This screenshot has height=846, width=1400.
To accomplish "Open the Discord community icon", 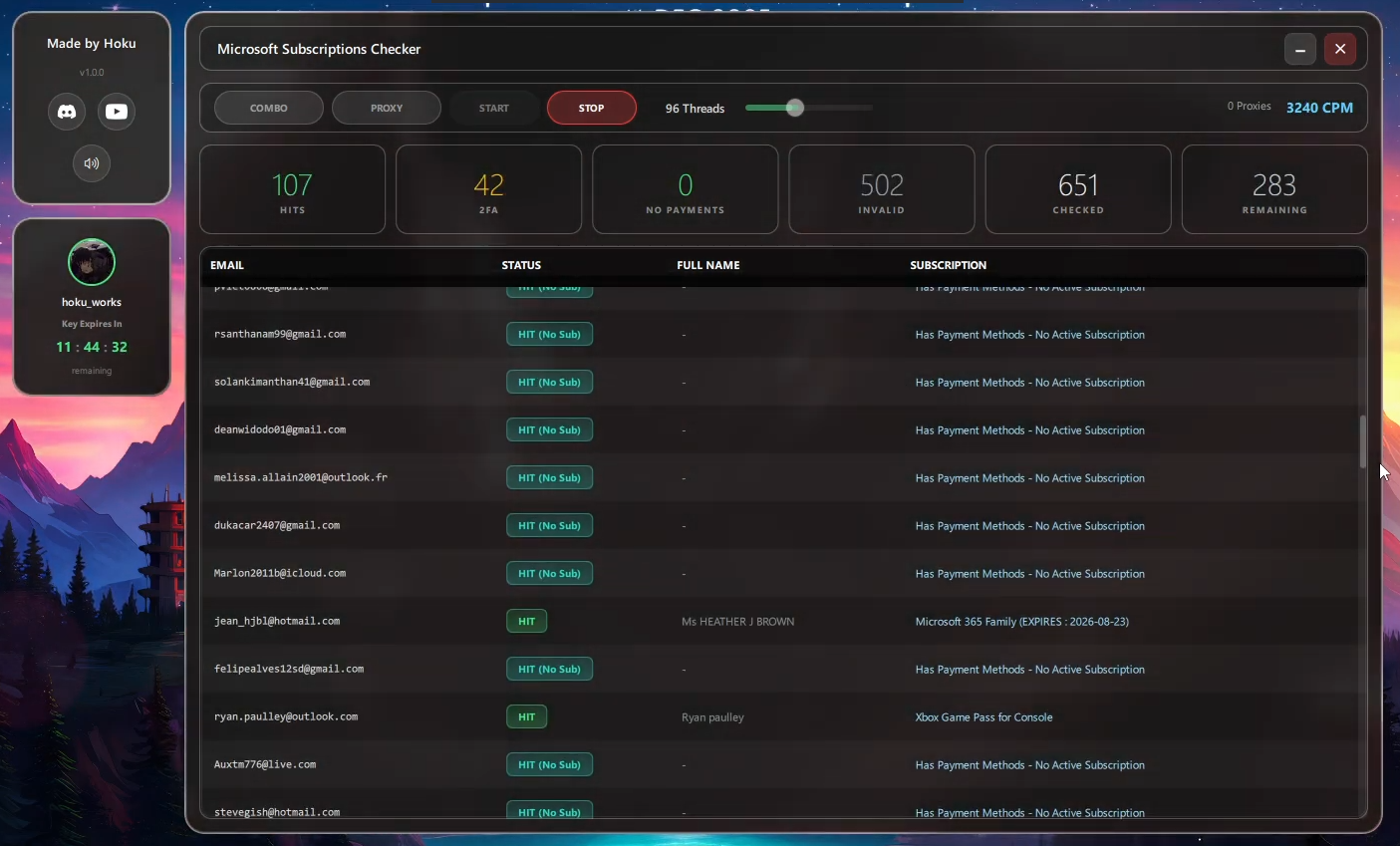I will click(x=66, y=112).
